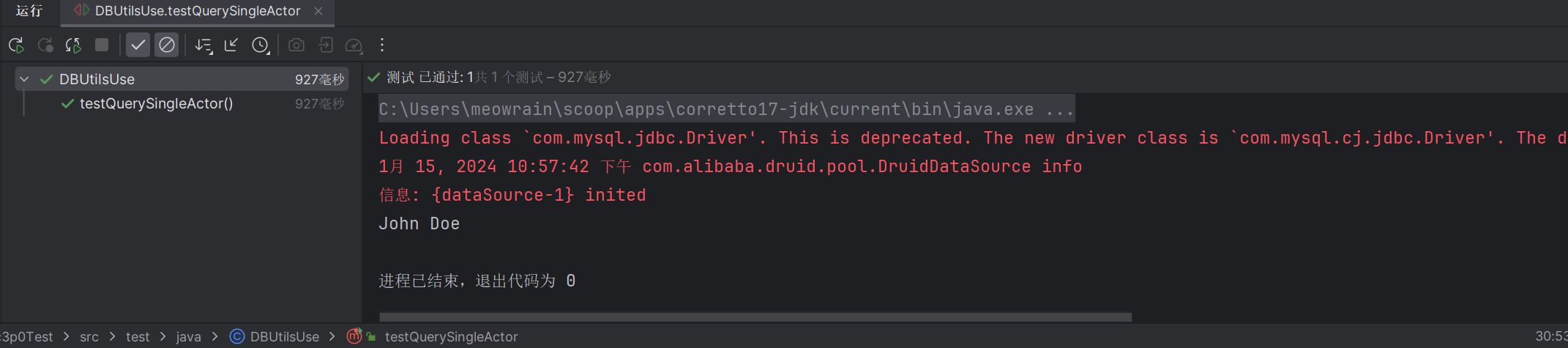Collapse the DBUtilsUse test tree node
This screenshot has width=1568, height=348.
pyautogui.click(x=24, y=79)
